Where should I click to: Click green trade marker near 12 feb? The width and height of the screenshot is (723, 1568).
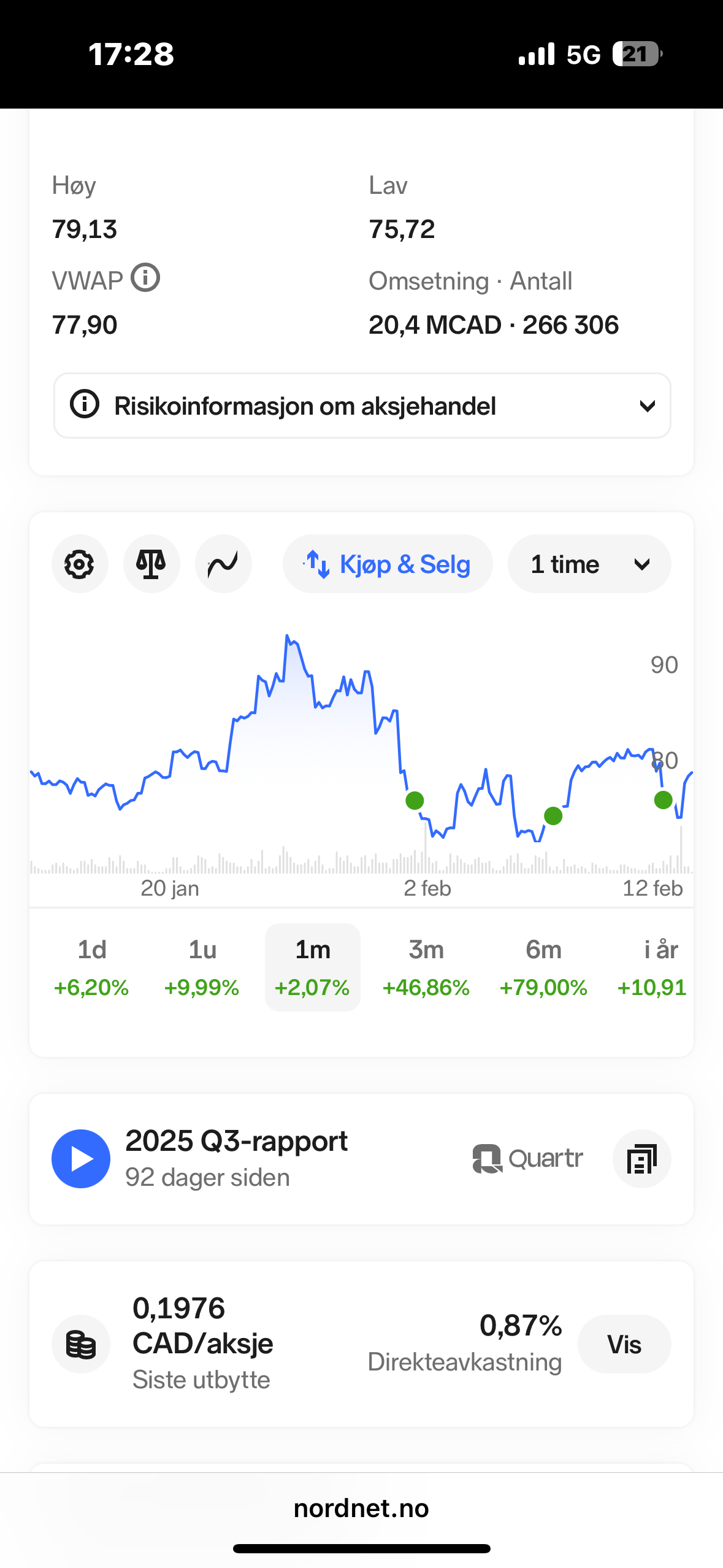(663, 800)
